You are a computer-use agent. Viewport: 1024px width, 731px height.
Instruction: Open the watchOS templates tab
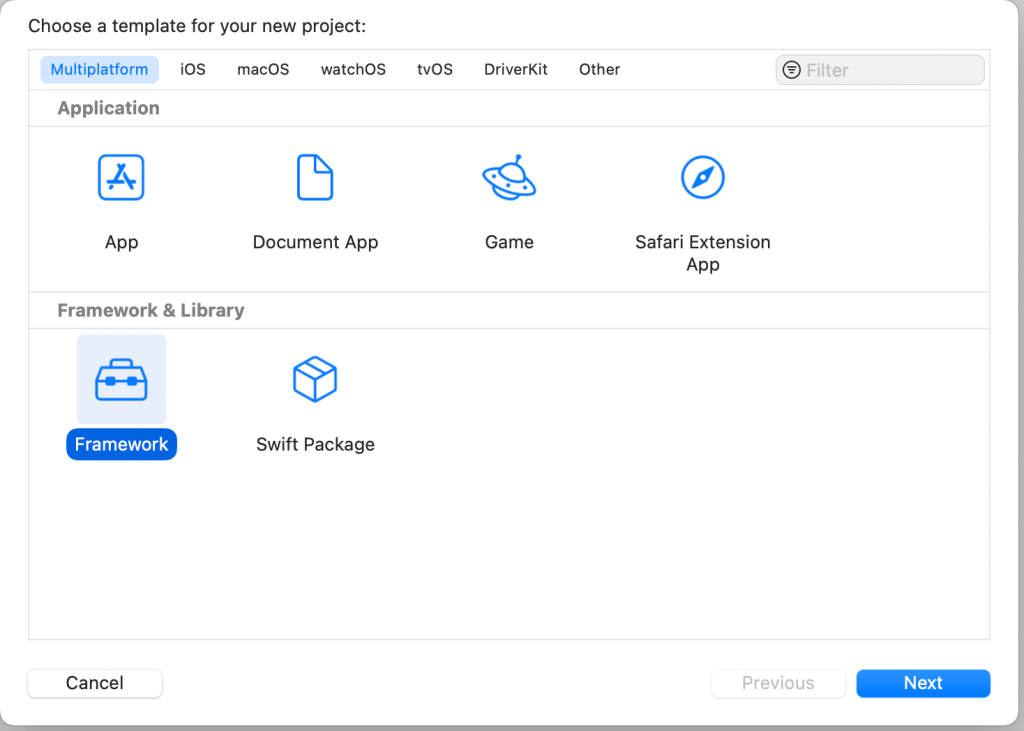[x=353, y=69]
